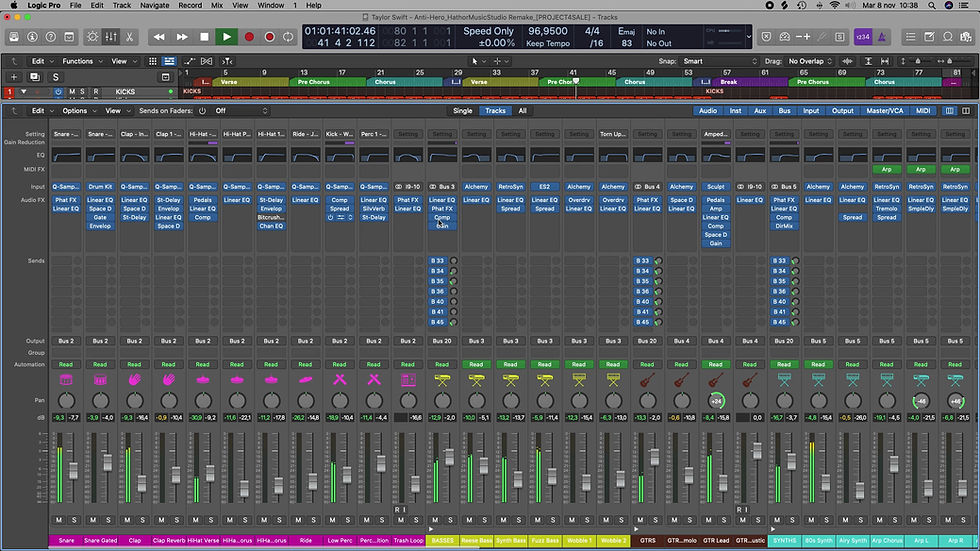Toggle the Audio channel filter button
This screenshot has height=551, width=980.
click(x=708, y=111)
